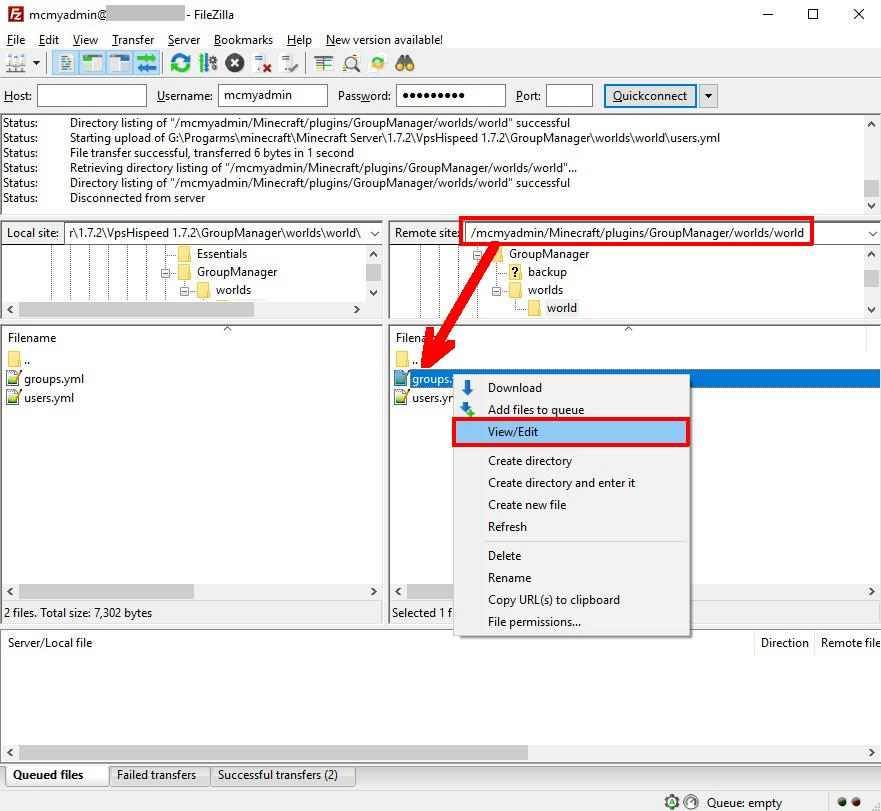Open Local site path dropdown
This screenshot has width=881, height=811.
coord(375,233)
